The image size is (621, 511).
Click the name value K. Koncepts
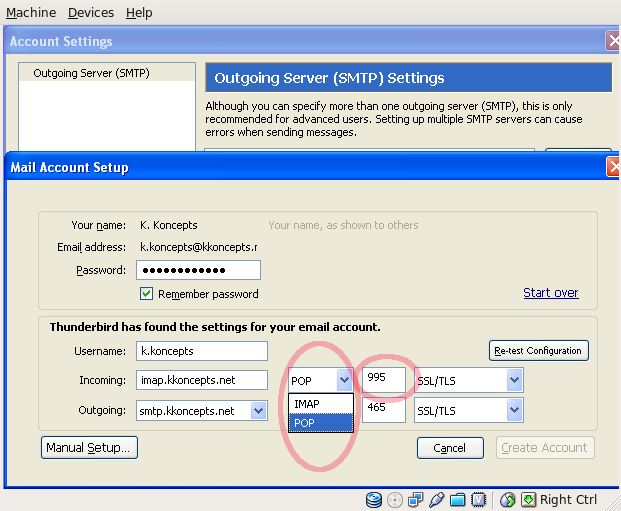coord(169,225)
